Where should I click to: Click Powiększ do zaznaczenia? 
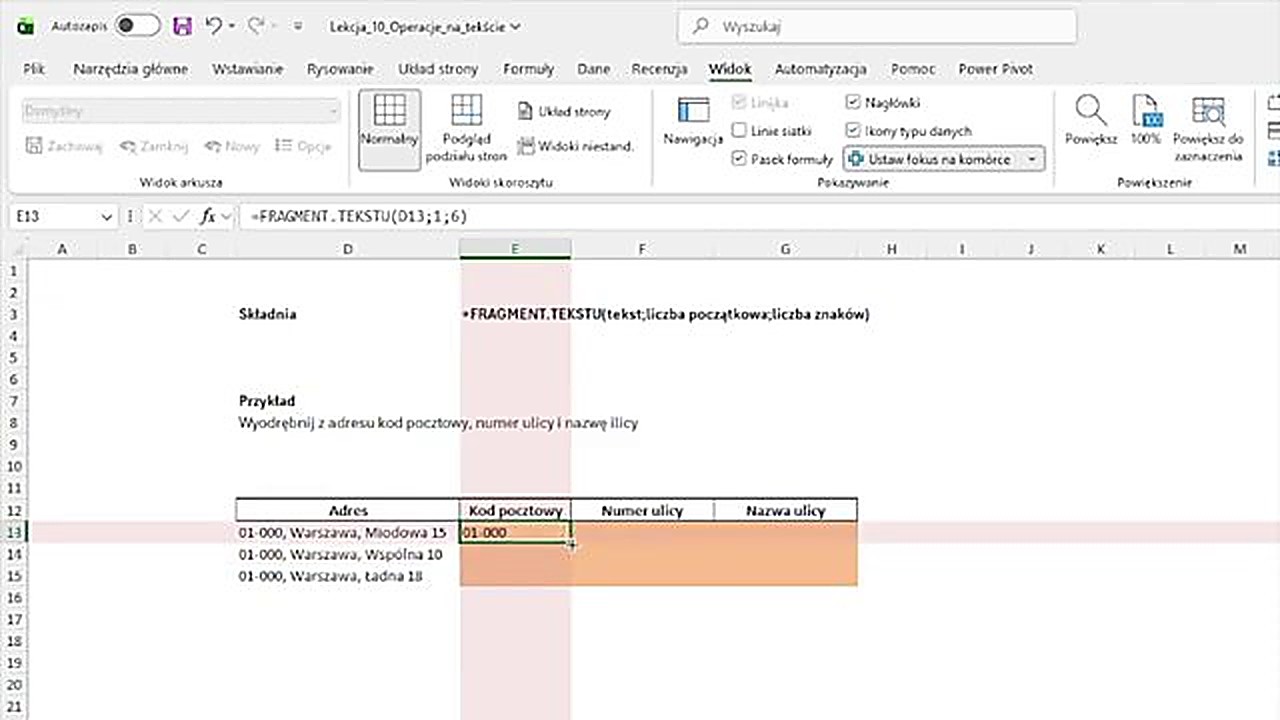(x=1208, y=128)
